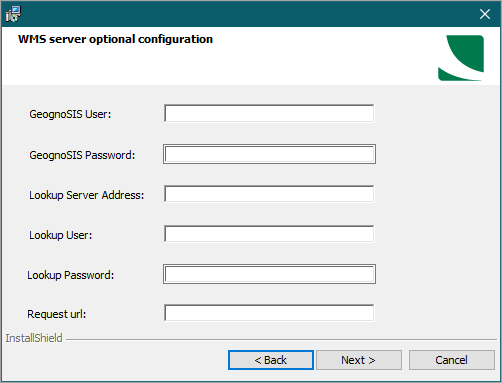Cancel the installation wizard
The width and height of the screenshot is (502, 383).
[x=452, y=360]
